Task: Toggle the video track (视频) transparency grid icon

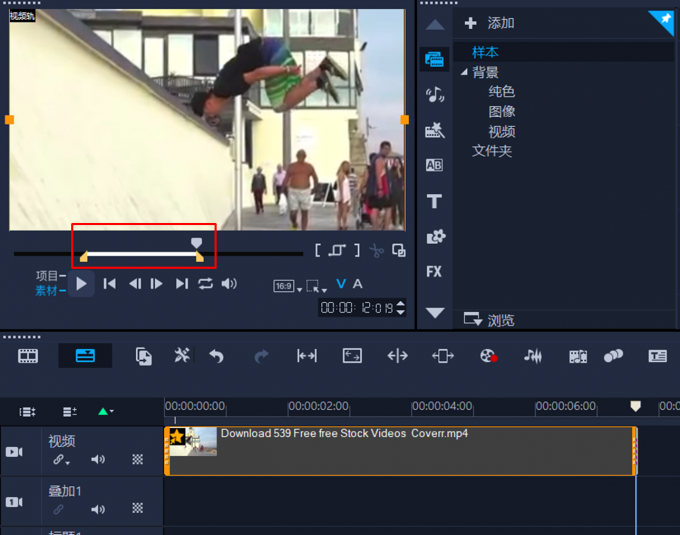Action: click(137, 460)
